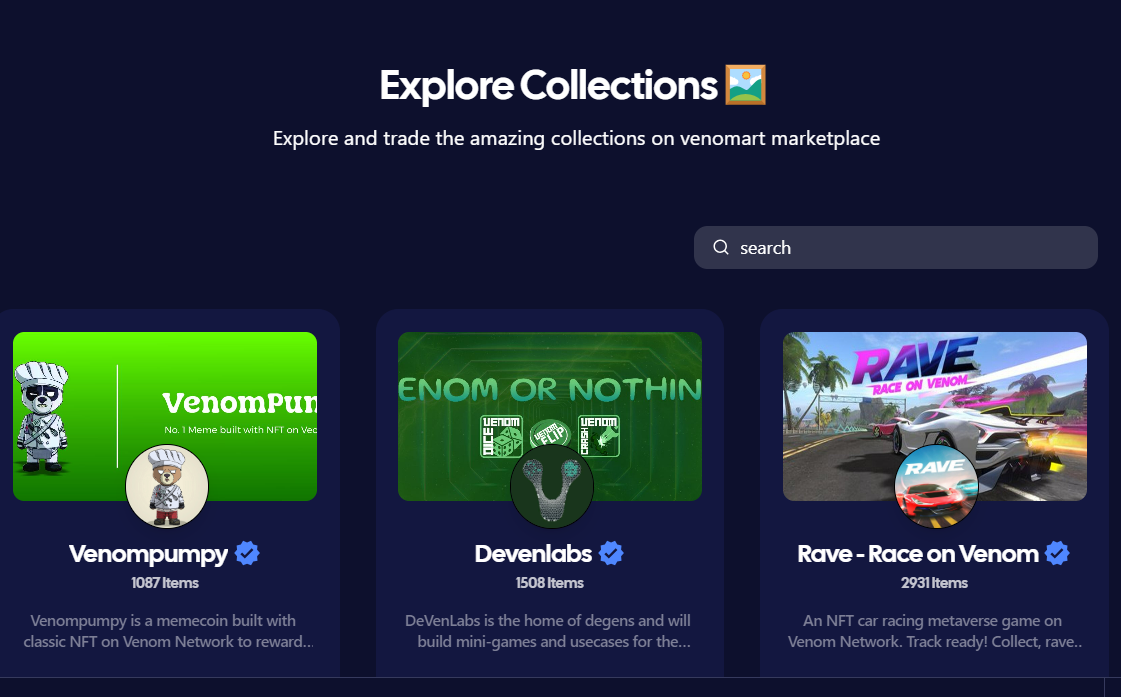Click the Venom Crash game icon
Screen dimensions: 1121x697
click(x=598, y=435)
